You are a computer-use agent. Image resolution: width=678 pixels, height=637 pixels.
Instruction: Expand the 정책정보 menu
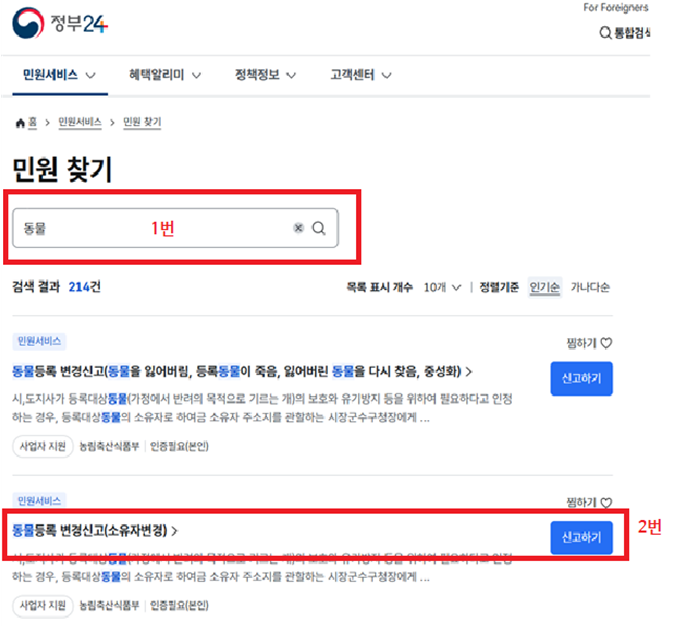[x=265, y=75]
